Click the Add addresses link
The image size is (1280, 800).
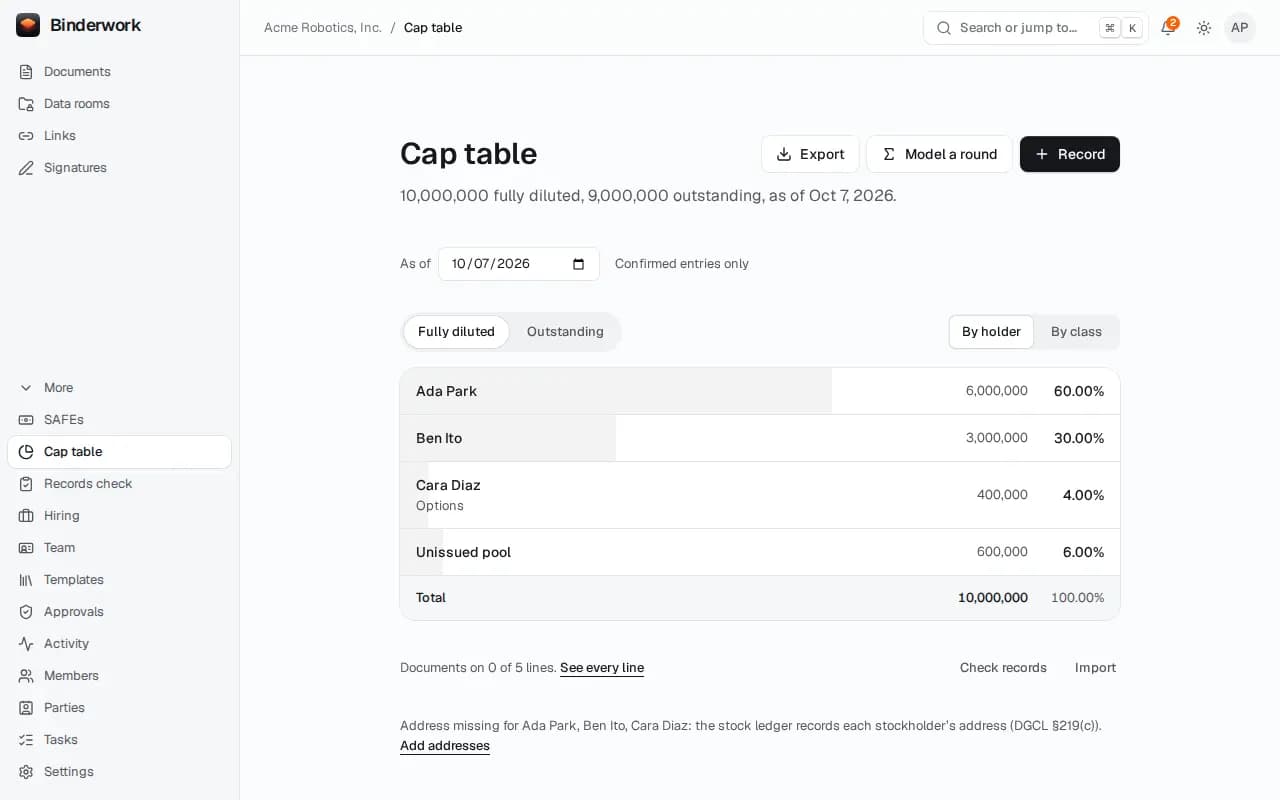(445, 746)
